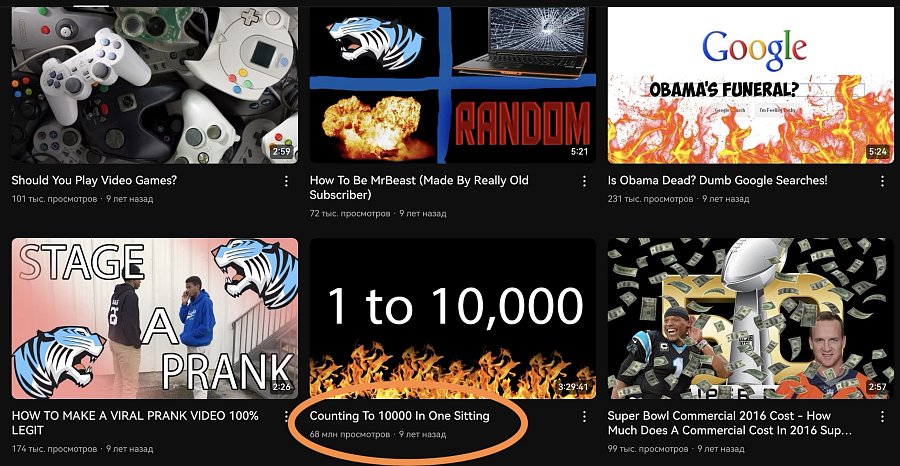Screen dimensions: 900x466
Task: Click title Is Obama Dead? Dumb Google Searches
Action: pos(717,180)
